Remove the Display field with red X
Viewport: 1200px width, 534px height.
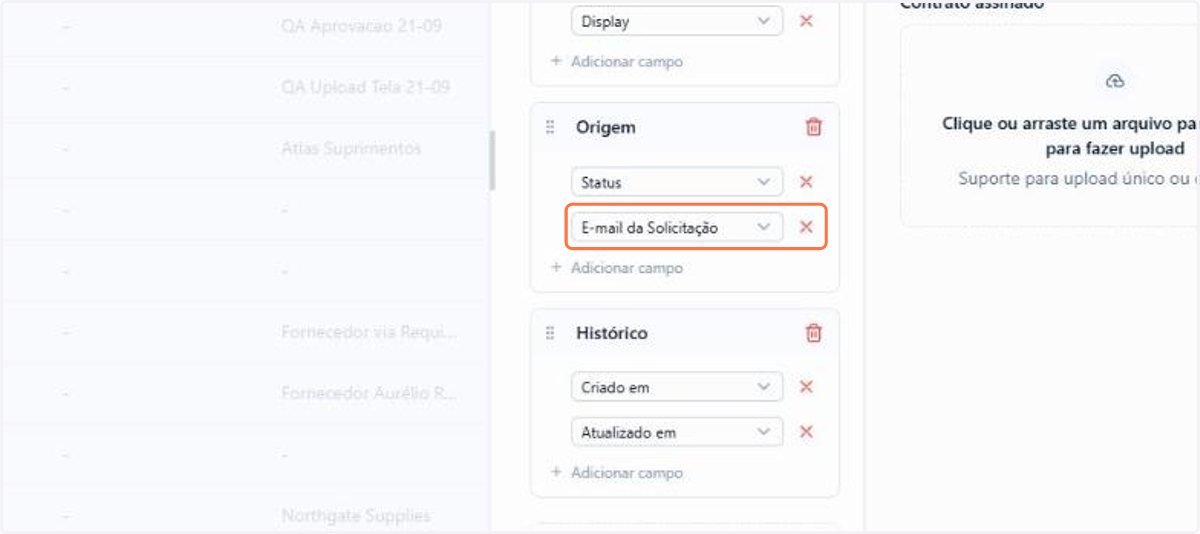pos(806,21)
